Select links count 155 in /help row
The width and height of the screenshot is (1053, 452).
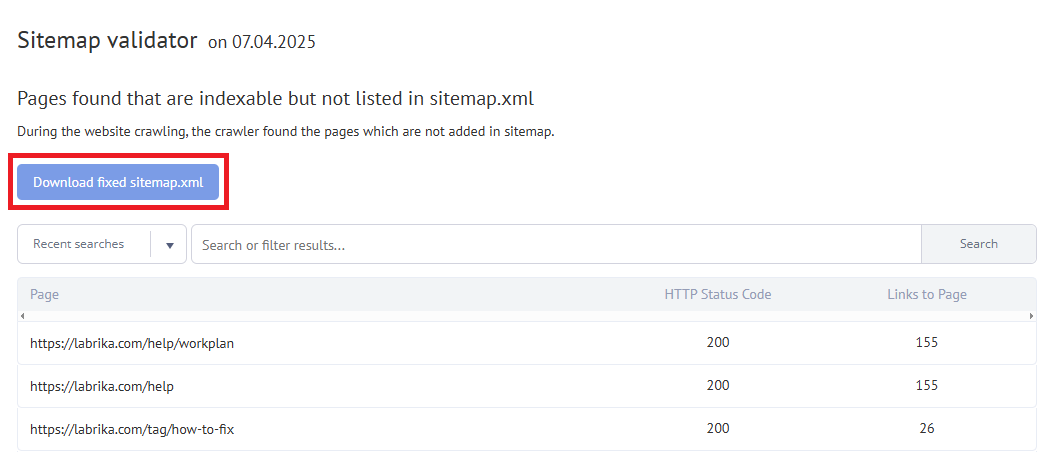coord(926,386)
